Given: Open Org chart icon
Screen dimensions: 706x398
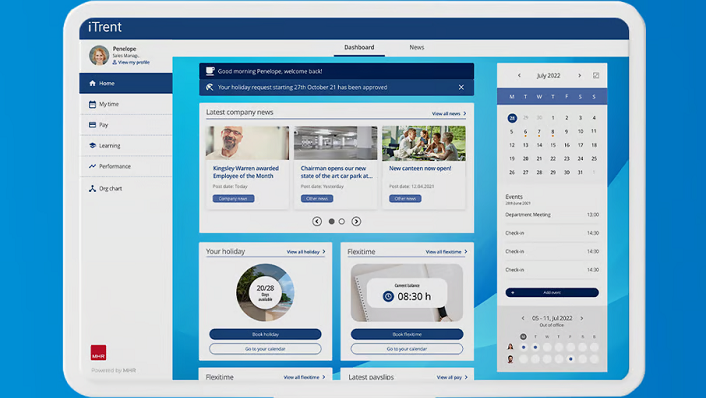Looking at the screenshot, I should 92,188.
